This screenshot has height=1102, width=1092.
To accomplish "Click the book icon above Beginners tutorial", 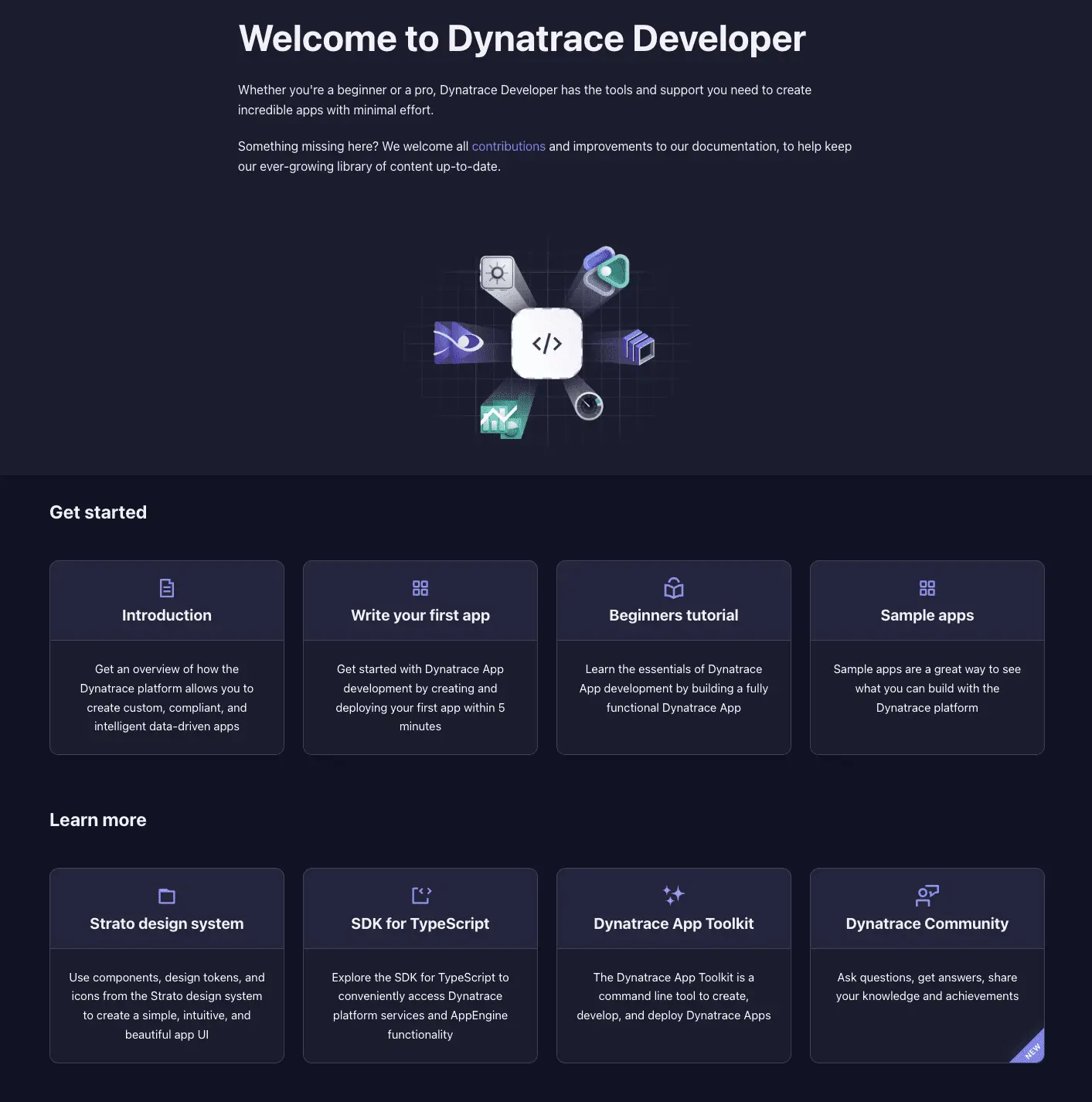I will pos(674,588).
